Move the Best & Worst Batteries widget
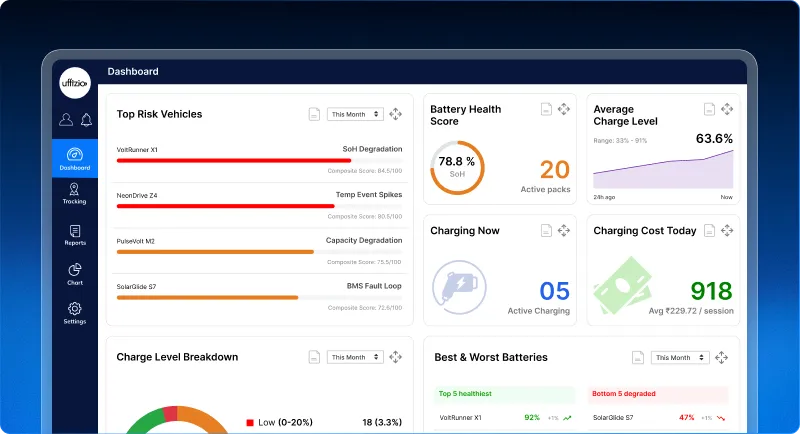The image size is (800, 434). (721, 358)
